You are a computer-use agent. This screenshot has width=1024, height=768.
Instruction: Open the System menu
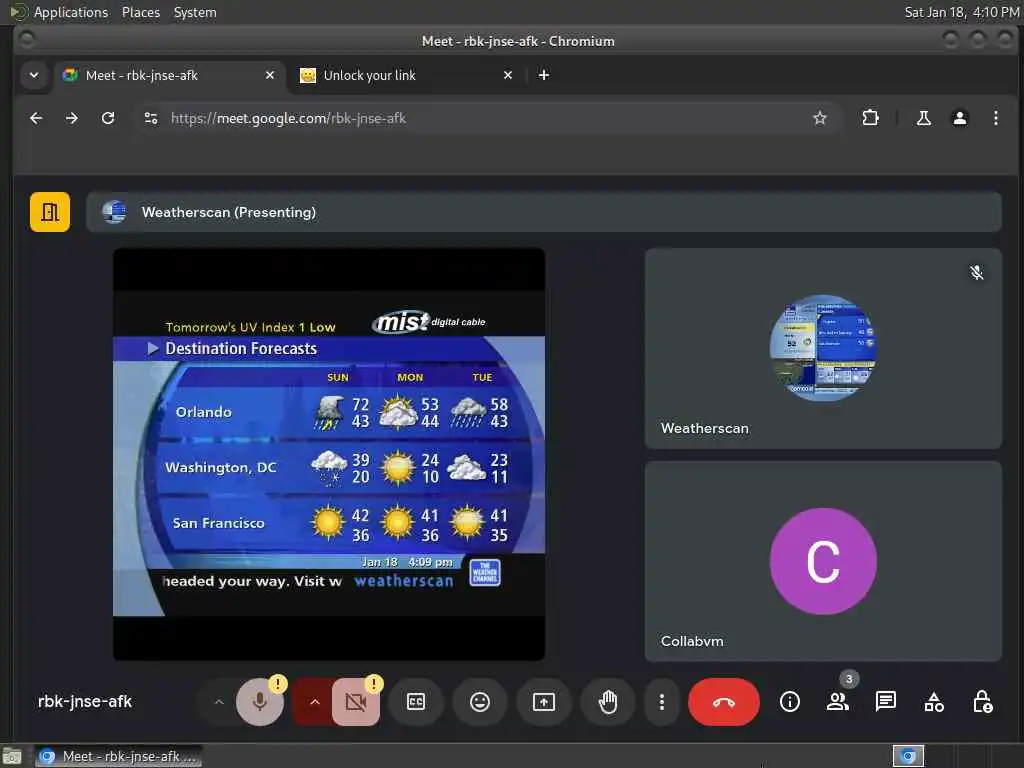point(195,12)
